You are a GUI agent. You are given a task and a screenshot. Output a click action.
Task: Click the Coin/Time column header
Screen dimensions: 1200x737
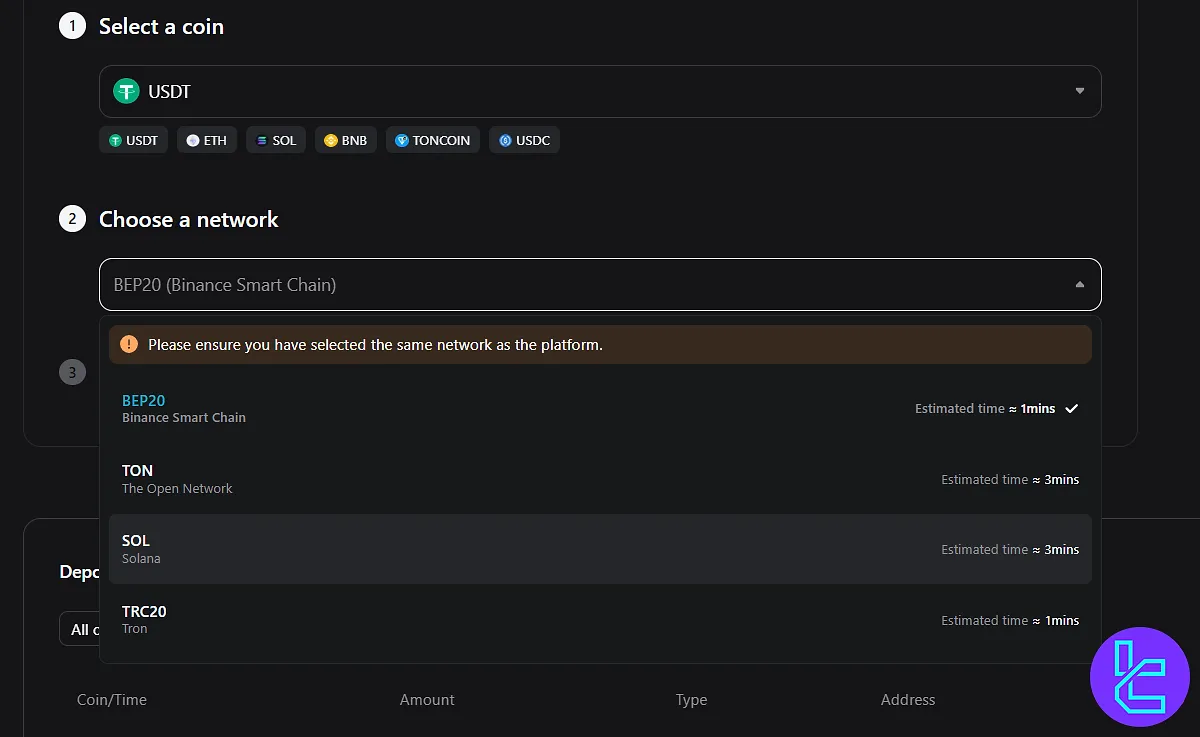coord(112,700)
